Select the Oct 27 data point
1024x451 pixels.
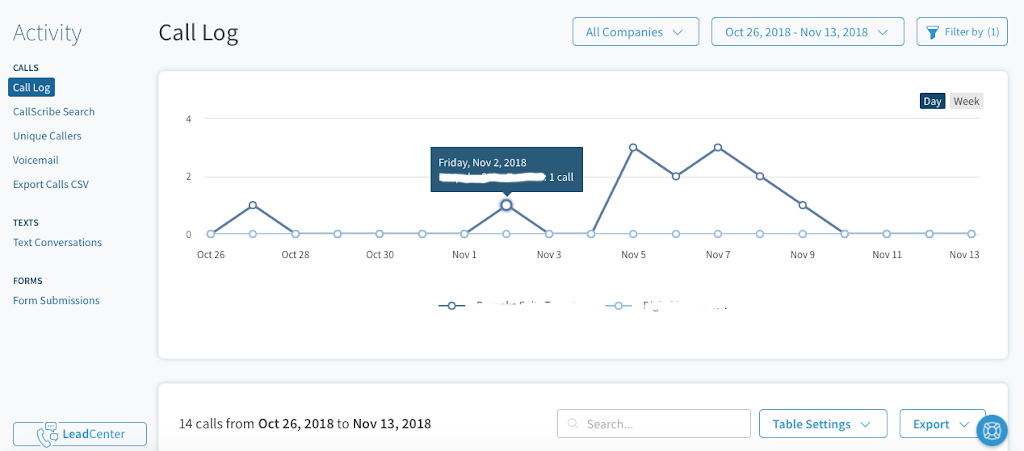[x=253, y=205]
